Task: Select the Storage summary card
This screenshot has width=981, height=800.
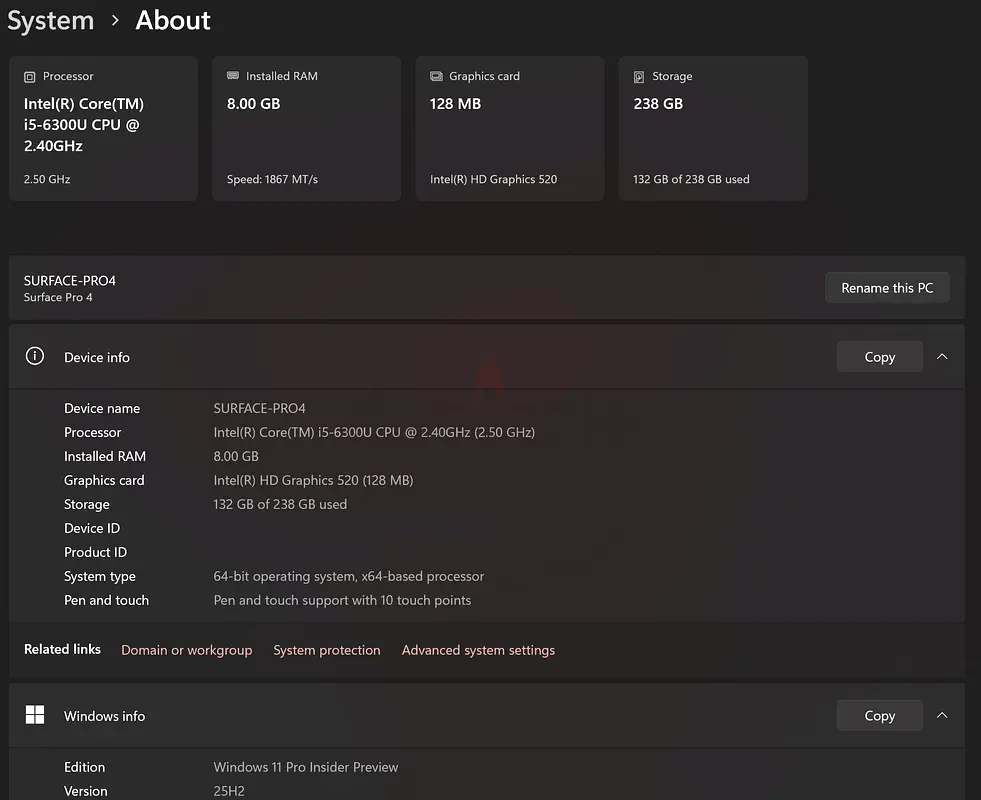Action: click(x=713, y=128)
